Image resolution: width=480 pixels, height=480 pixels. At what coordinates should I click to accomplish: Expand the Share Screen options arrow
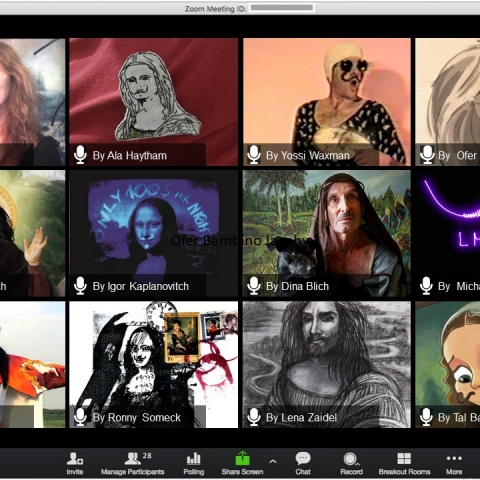click(273, 462)
